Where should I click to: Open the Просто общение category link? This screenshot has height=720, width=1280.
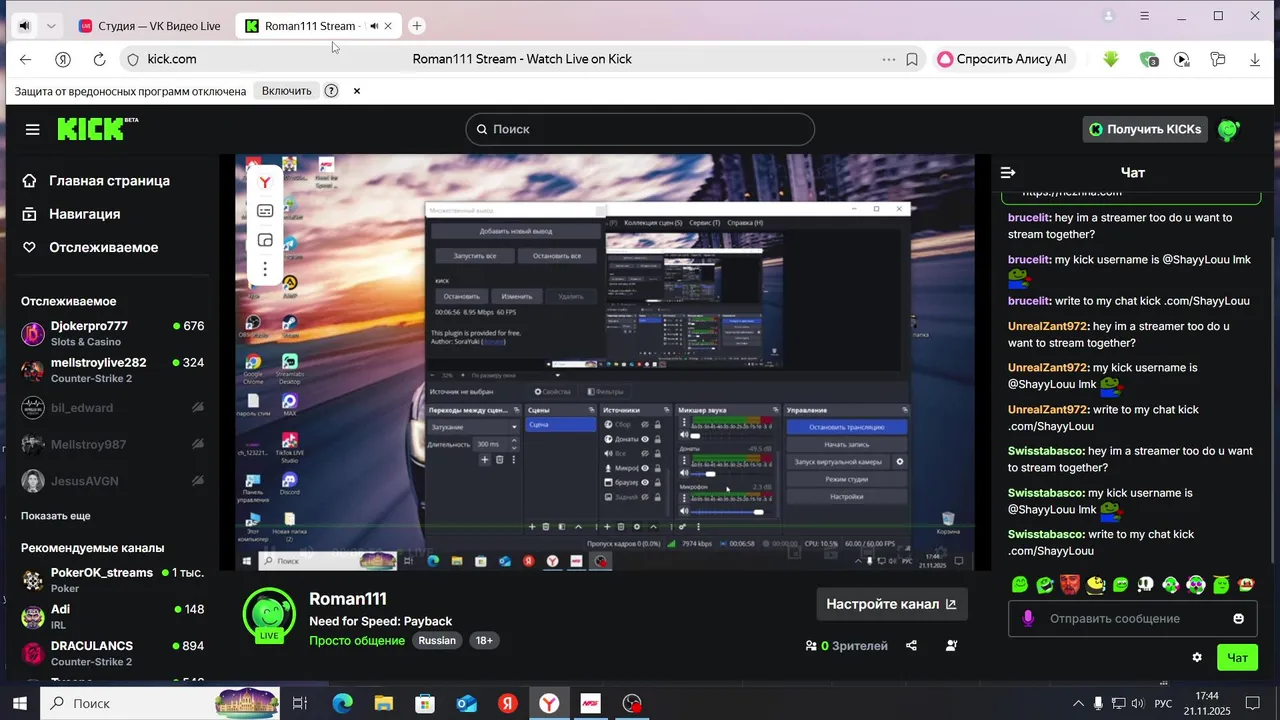point(357,640)
